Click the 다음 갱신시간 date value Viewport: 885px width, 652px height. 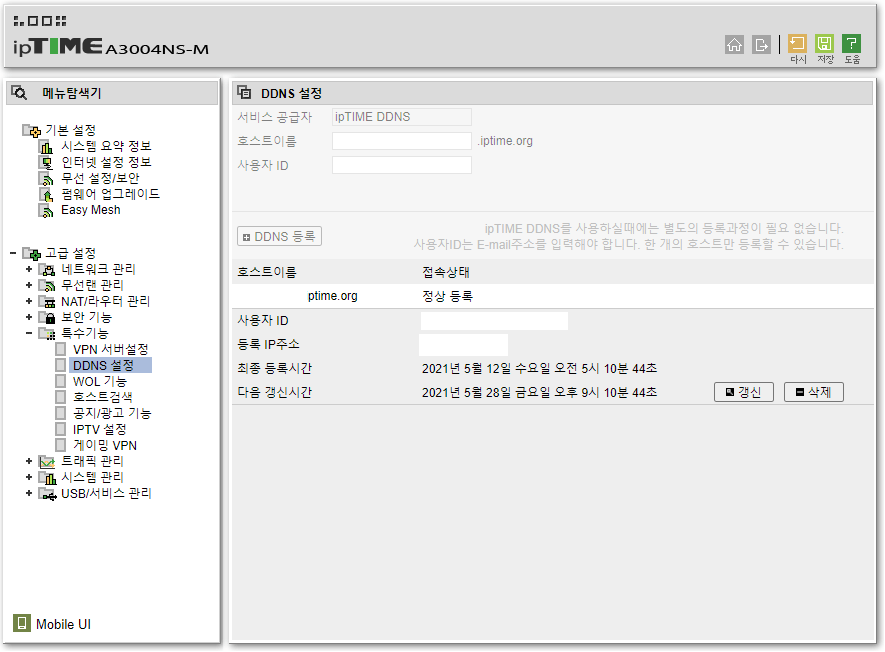540,392
